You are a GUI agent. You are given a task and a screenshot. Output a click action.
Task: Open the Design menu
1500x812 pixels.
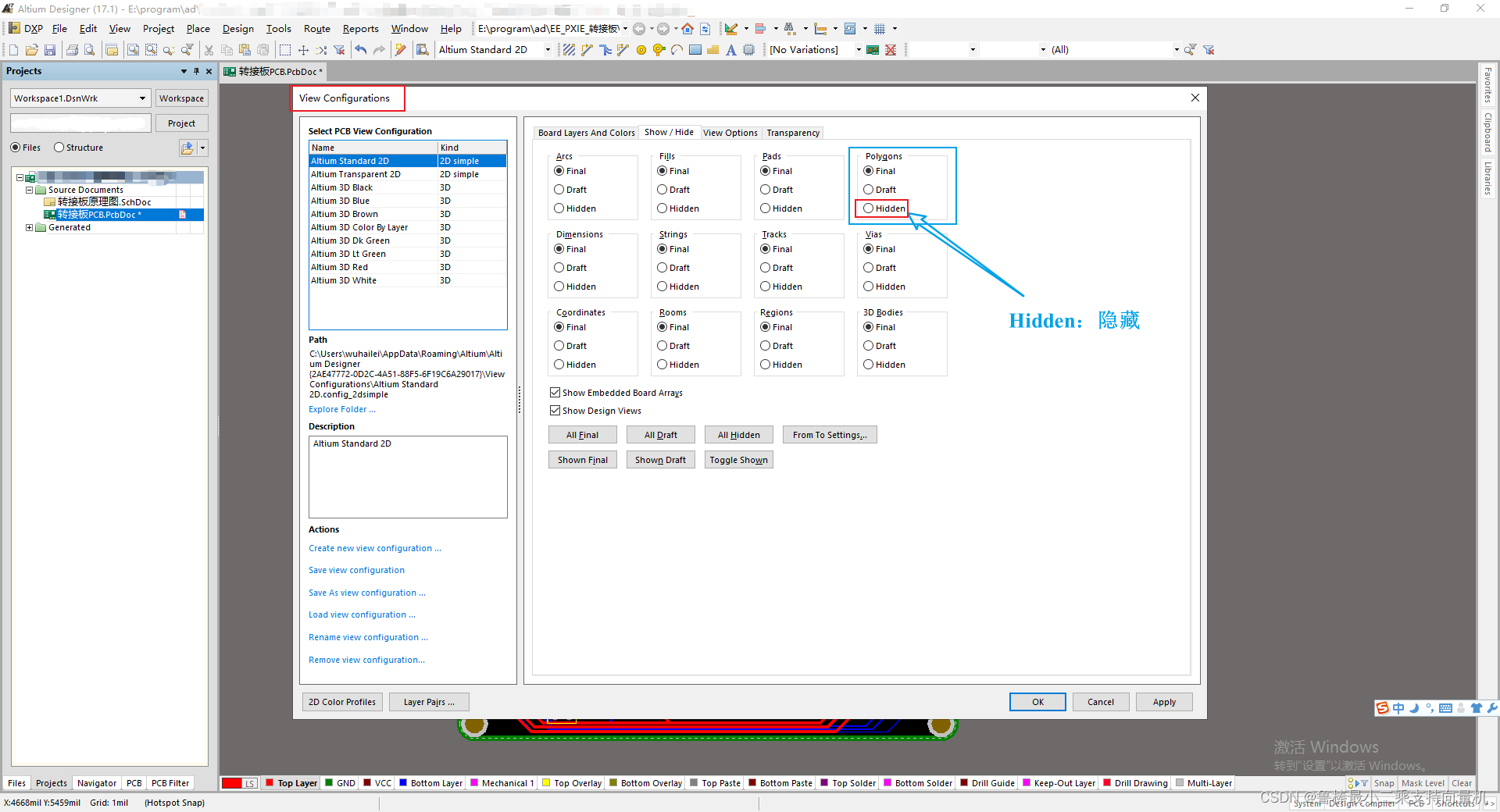coord(238,29)
